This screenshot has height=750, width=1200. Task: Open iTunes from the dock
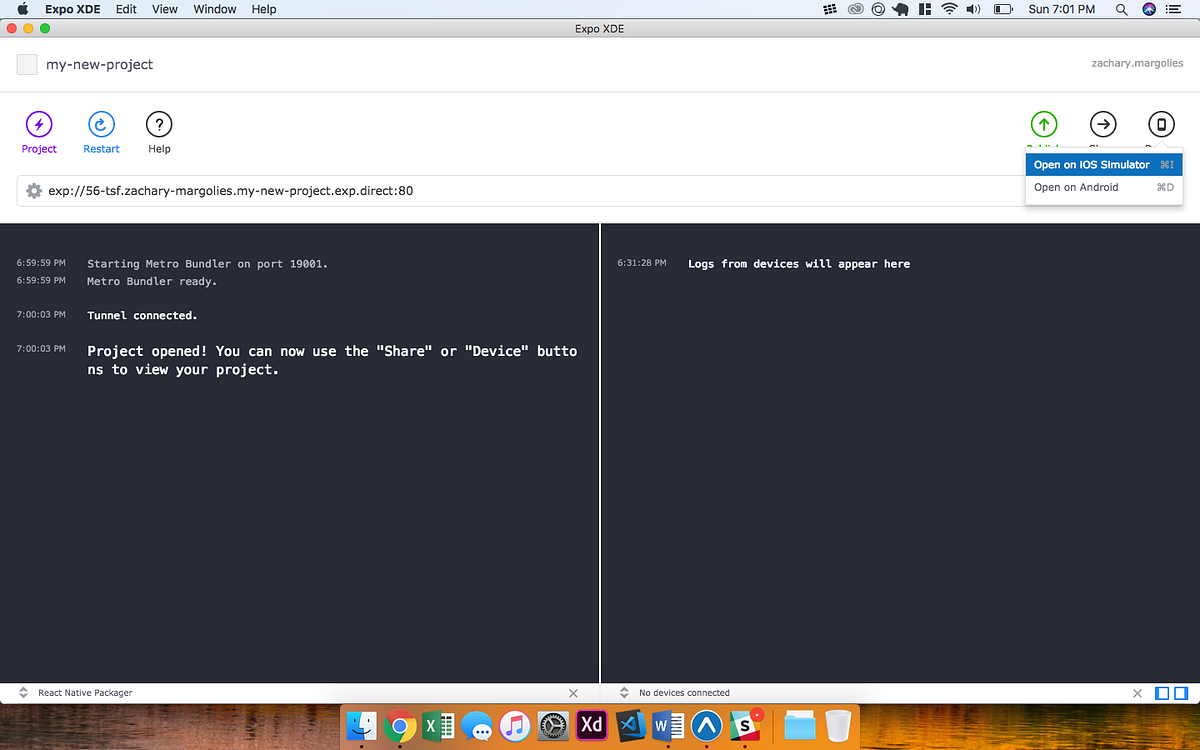point(514,725)
